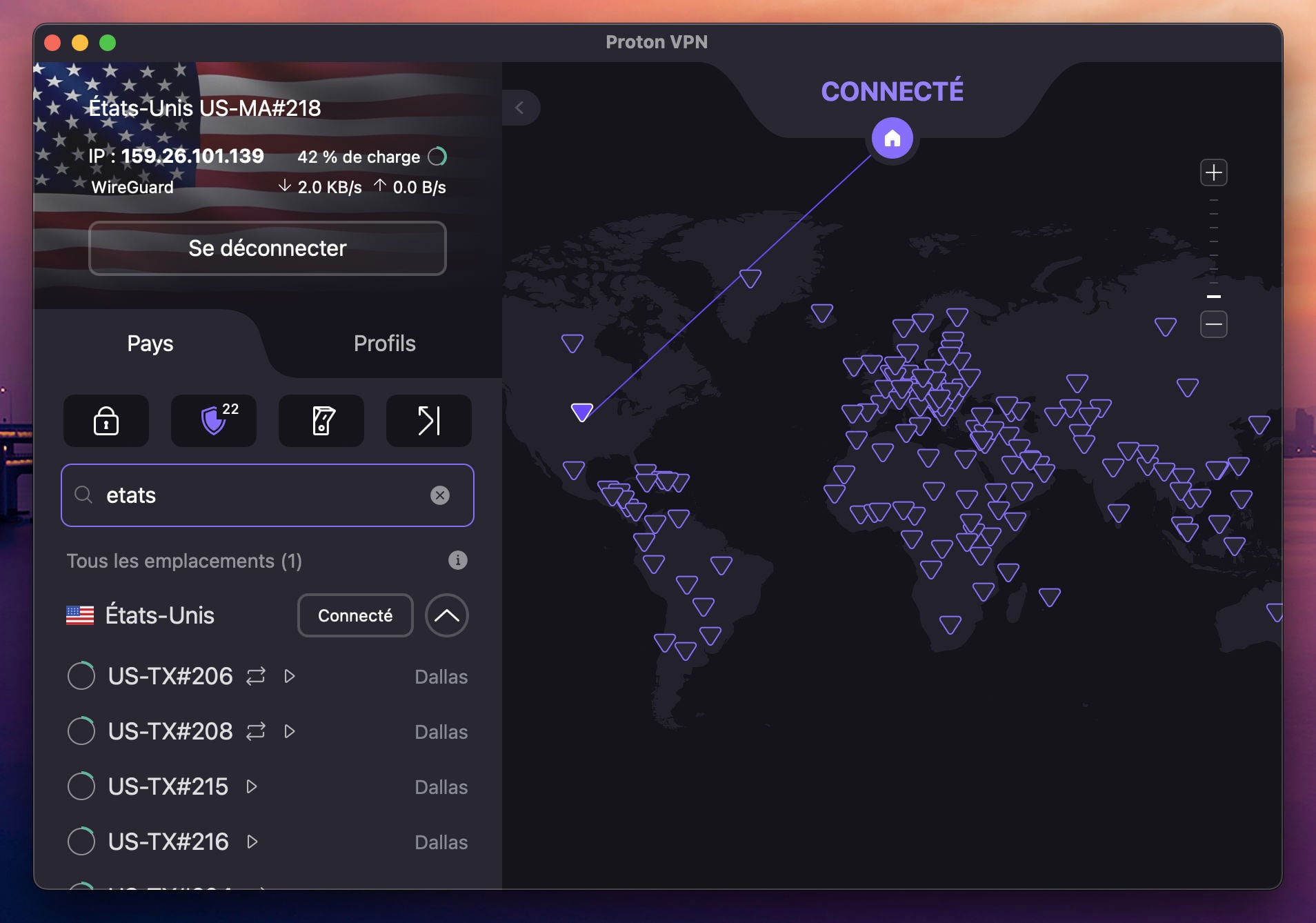Zoom in the map with plus button

[x=1214, y=172]
